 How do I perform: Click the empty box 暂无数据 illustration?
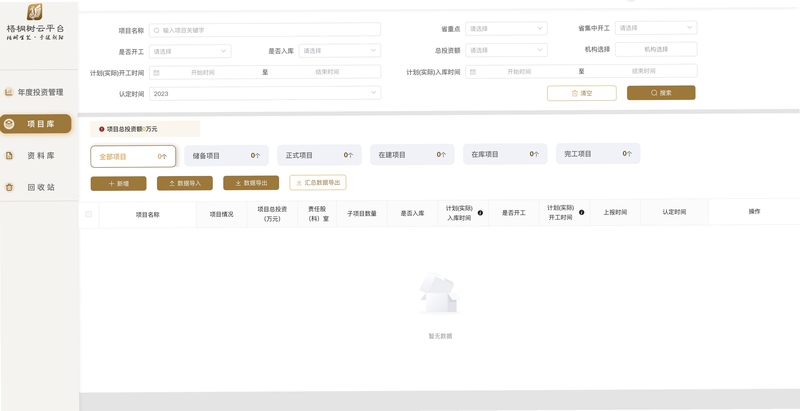click(x=439, y=294)
